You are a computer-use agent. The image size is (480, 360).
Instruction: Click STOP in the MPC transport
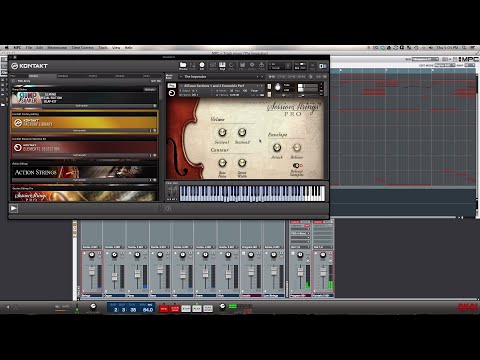pos(186,309)
